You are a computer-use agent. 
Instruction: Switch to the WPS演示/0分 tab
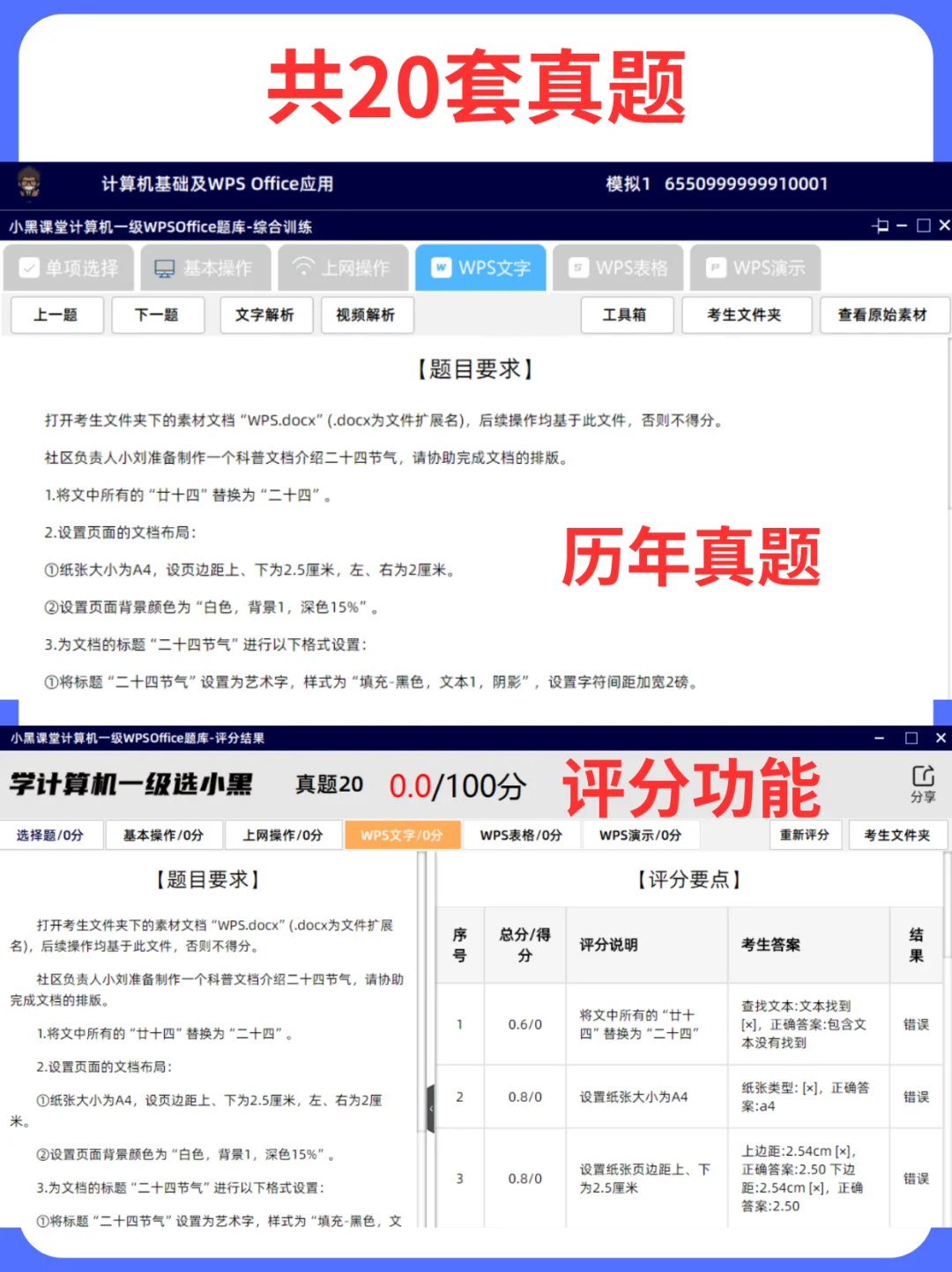pyautogui.click(x=642, y=835)
